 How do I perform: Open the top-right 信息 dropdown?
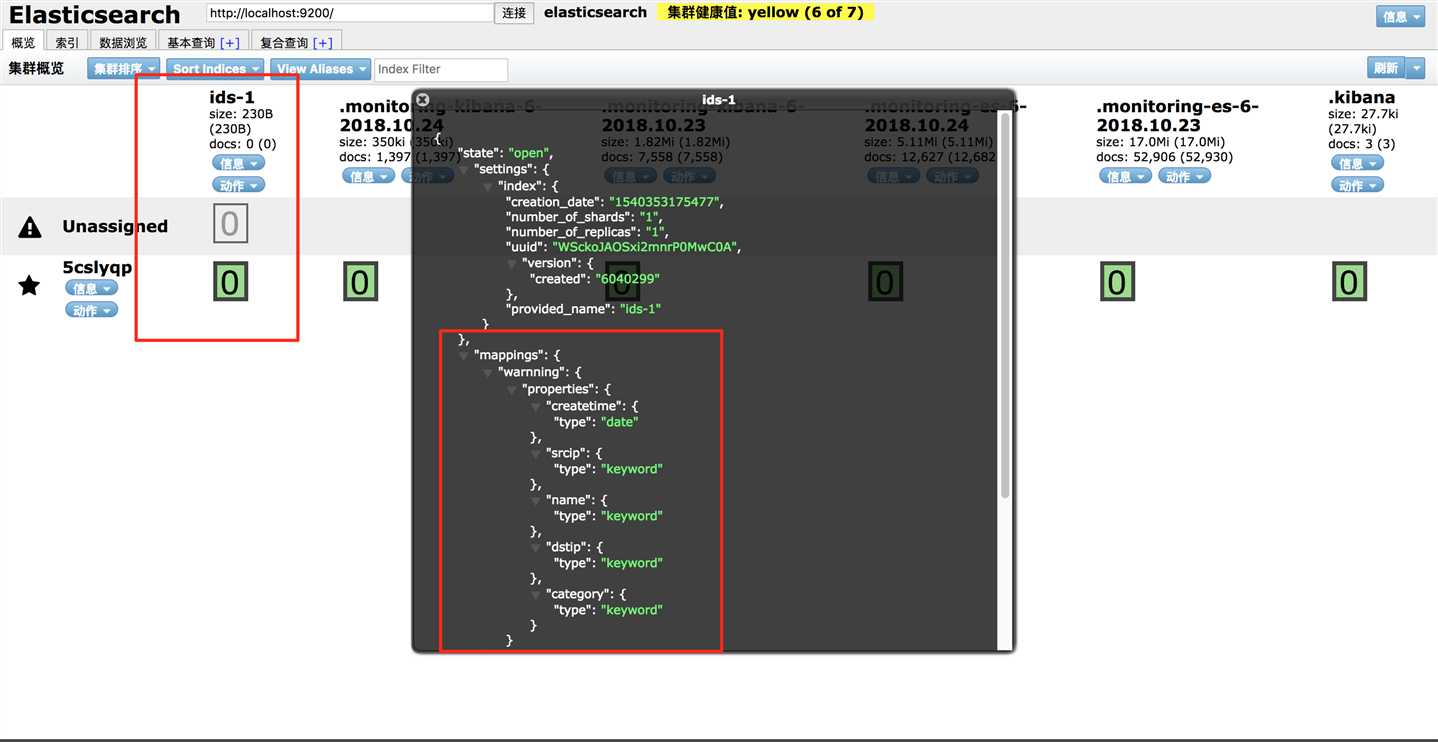[x=1400, y=17]
